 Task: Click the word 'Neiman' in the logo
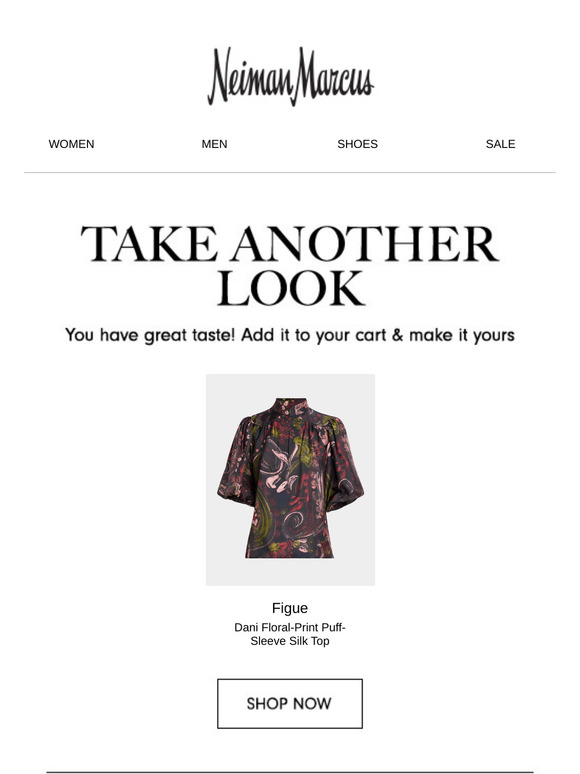pyautogui.click(x=249, y=77)
